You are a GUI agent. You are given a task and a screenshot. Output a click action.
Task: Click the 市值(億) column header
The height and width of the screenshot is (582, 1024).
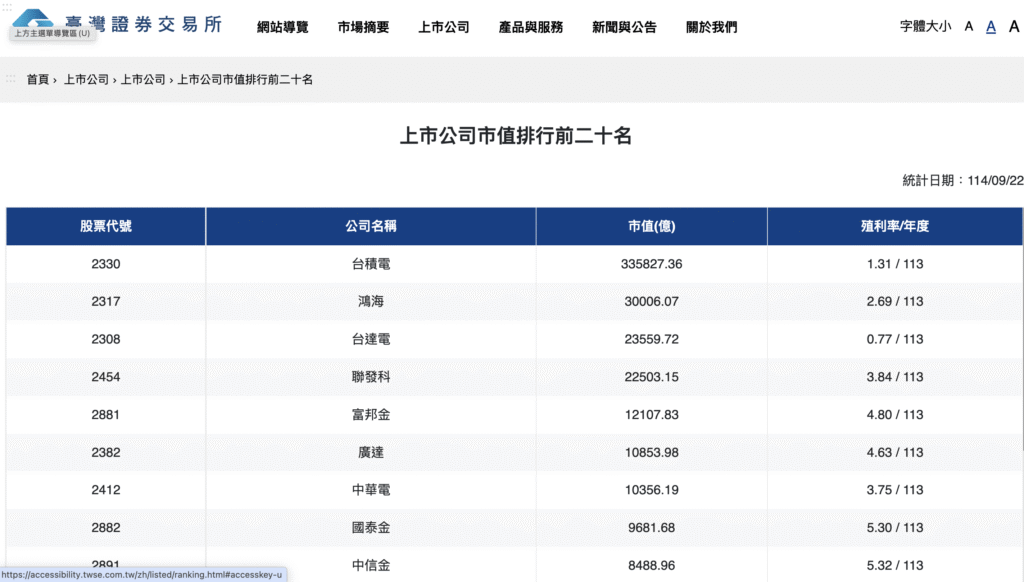(651, 226)
